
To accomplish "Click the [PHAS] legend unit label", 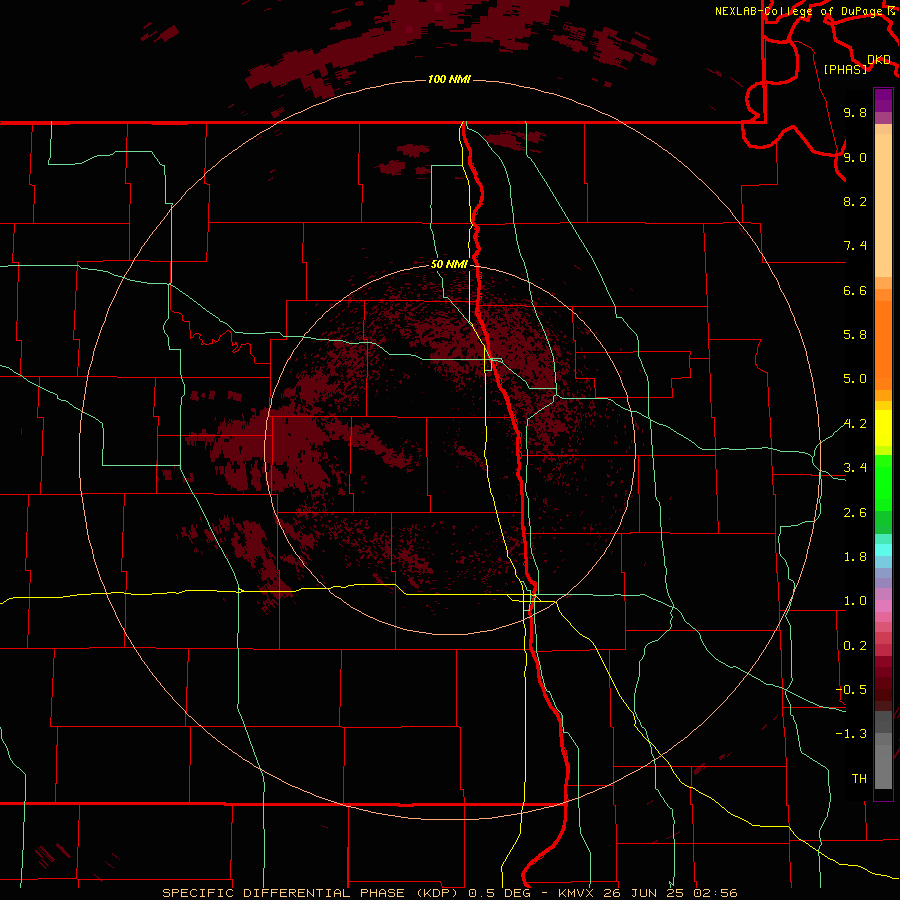I will pyautogui.click(x=845, y=70).
